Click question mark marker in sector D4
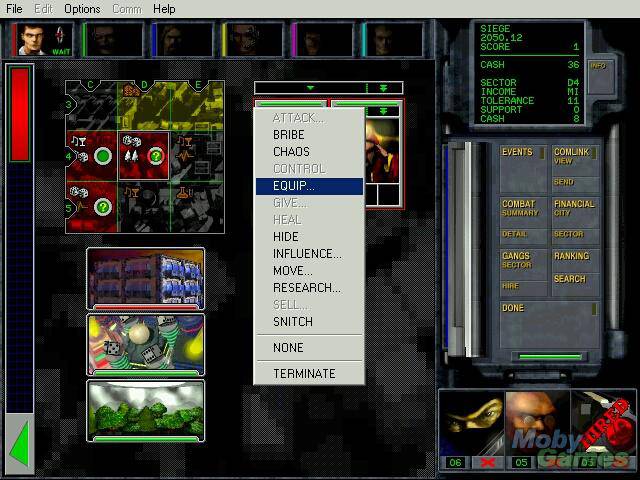 [x=156, y=156]
